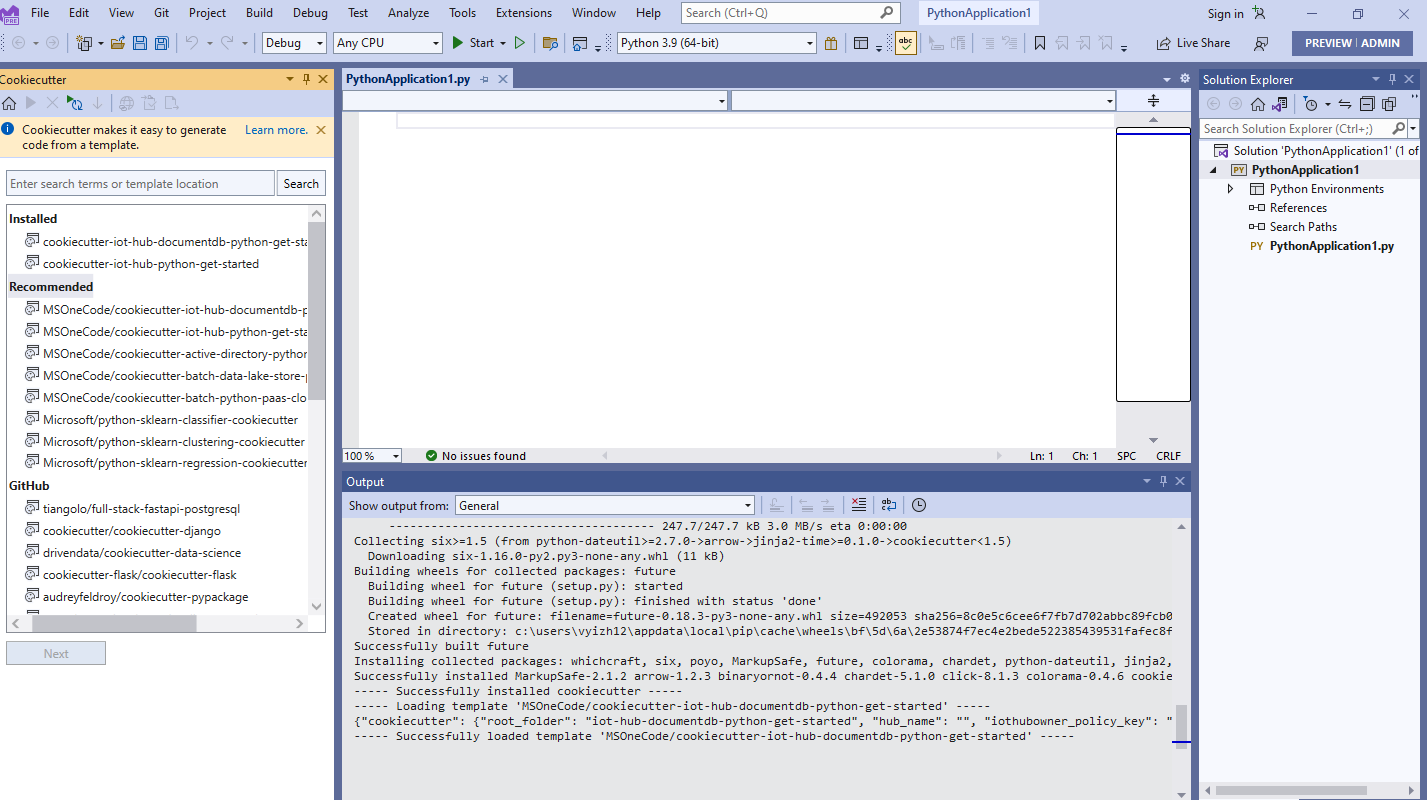This screenshot has width=1427, height=800.
Task: Collapse all nodes in Solution Explorer
Action: point(1367,103)
